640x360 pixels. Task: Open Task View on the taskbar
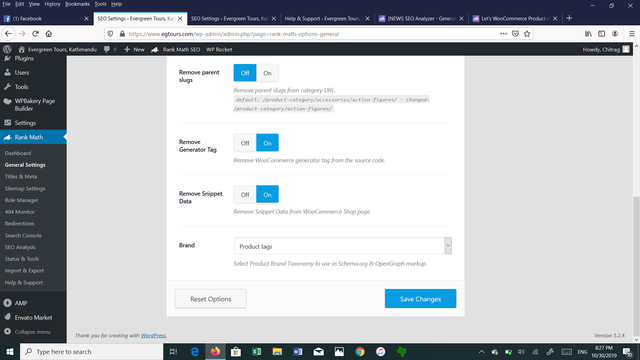click(173, 351)
